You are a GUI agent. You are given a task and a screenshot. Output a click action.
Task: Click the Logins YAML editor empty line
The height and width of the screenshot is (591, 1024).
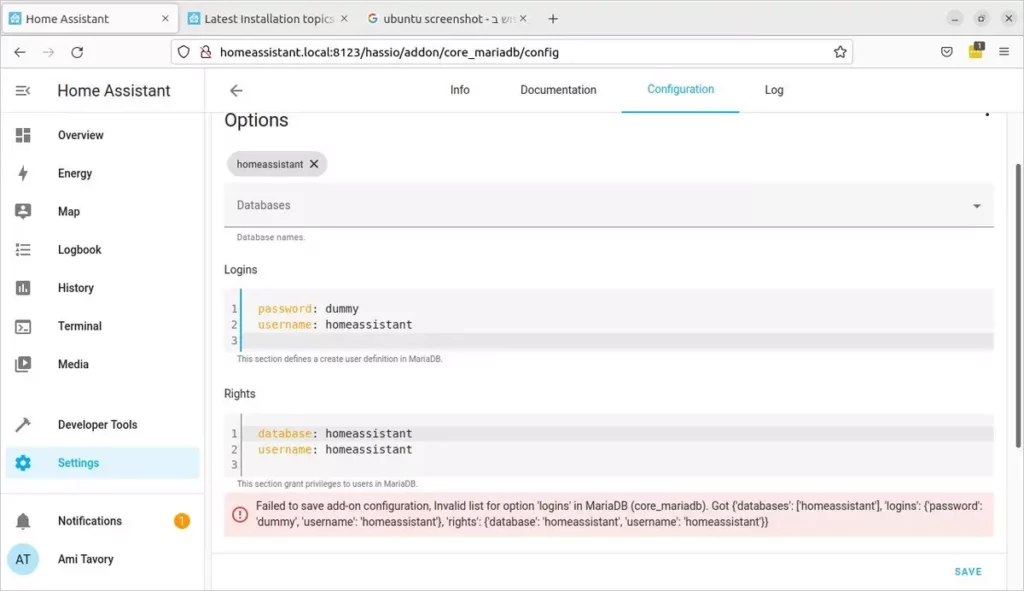(x=617, y=340)
